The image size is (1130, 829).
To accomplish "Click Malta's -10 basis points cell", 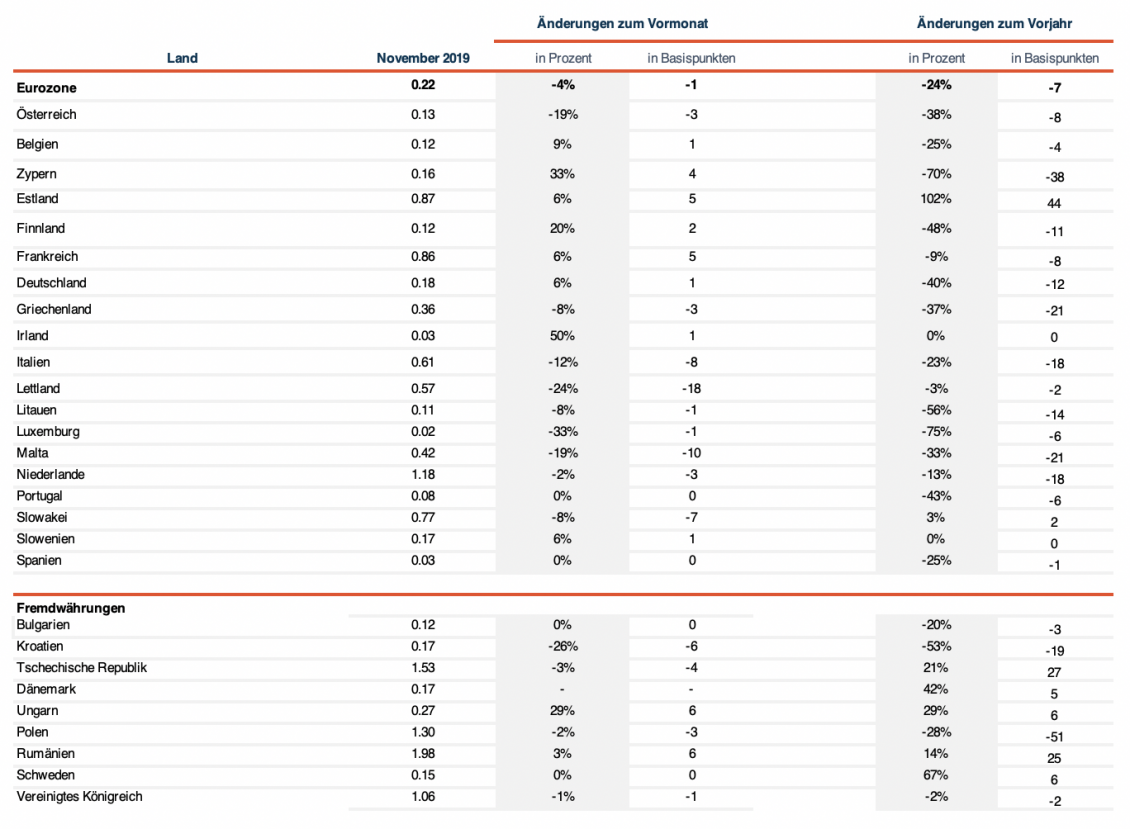I will coord(692,453).
